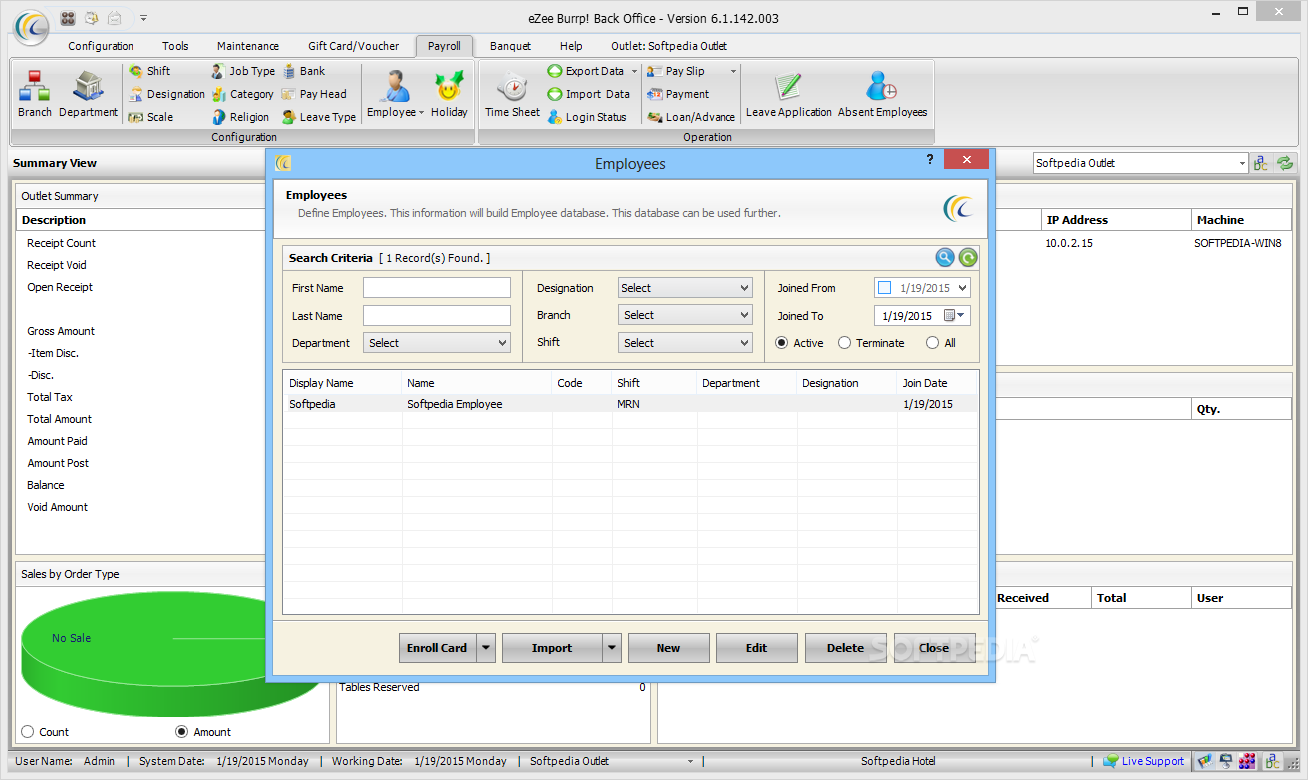The height and width of the screenshot is (780, 1308).
Task: Open Payment in Operation group
Action: (678, 94)
